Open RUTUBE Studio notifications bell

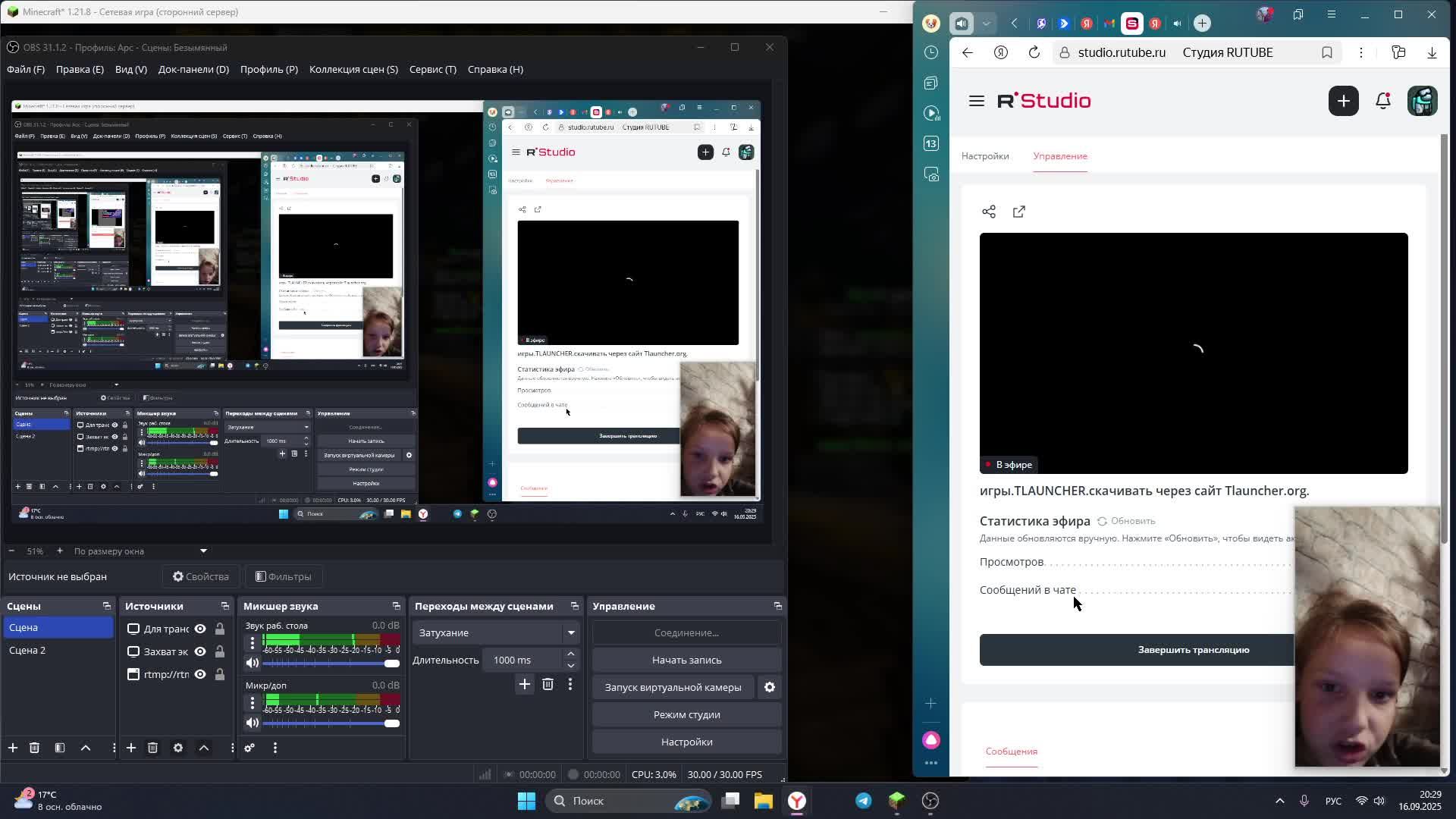1382,101
